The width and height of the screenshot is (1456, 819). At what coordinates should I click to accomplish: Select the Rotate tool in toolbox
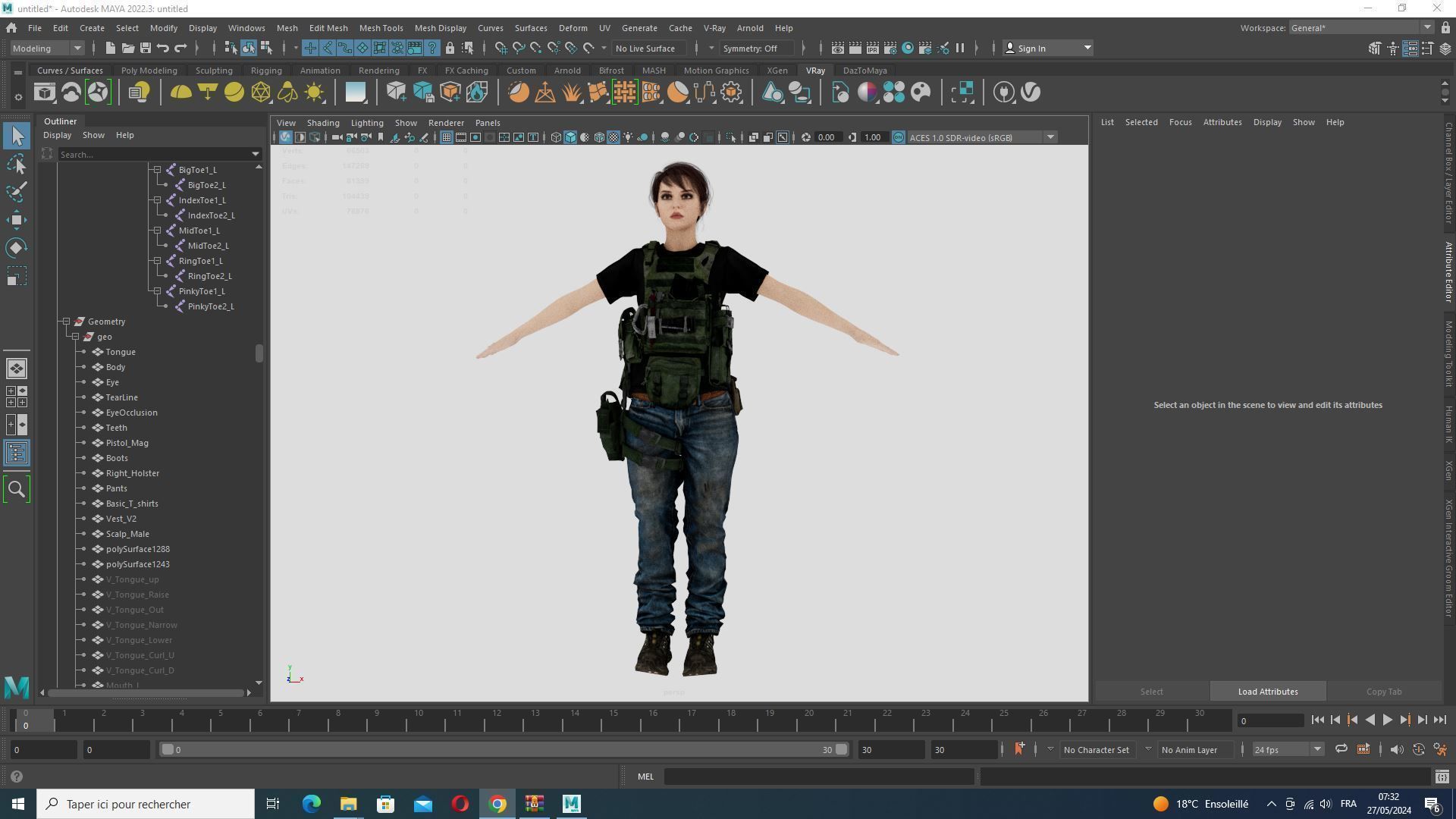pos(17,248)
